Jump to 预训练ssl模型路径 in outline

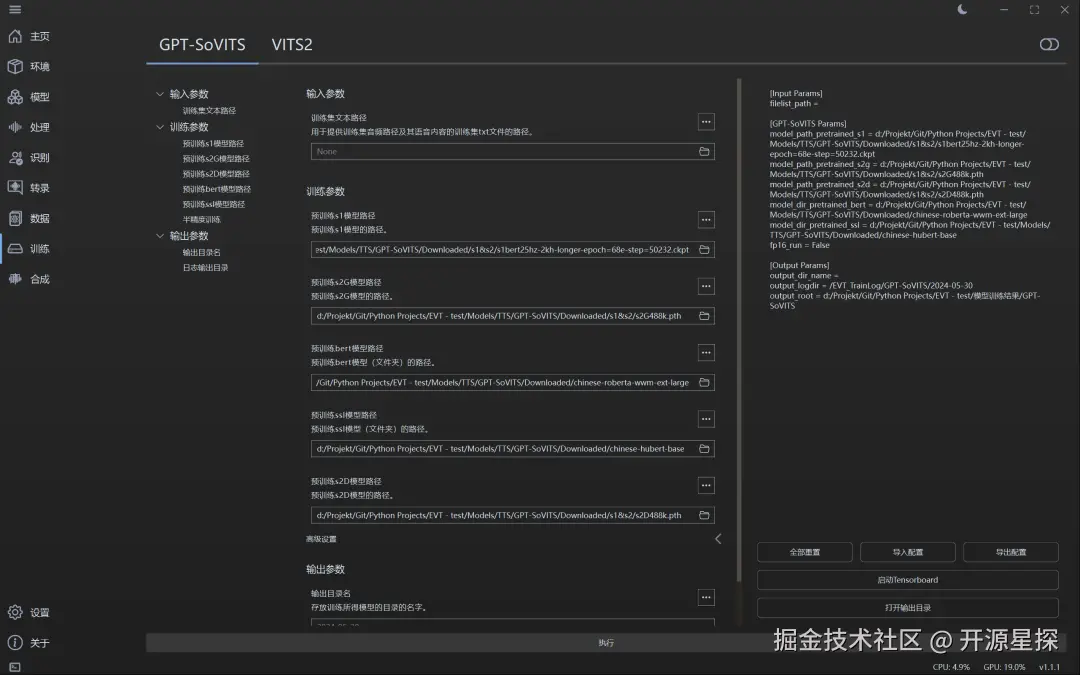click(x=214, y=205)
